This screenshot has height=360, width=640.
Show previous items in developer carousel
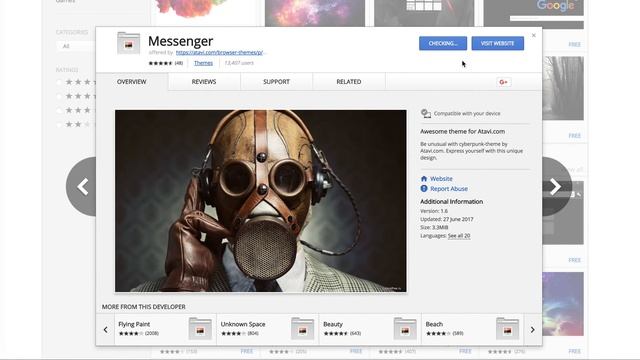(x=105, y=329)
